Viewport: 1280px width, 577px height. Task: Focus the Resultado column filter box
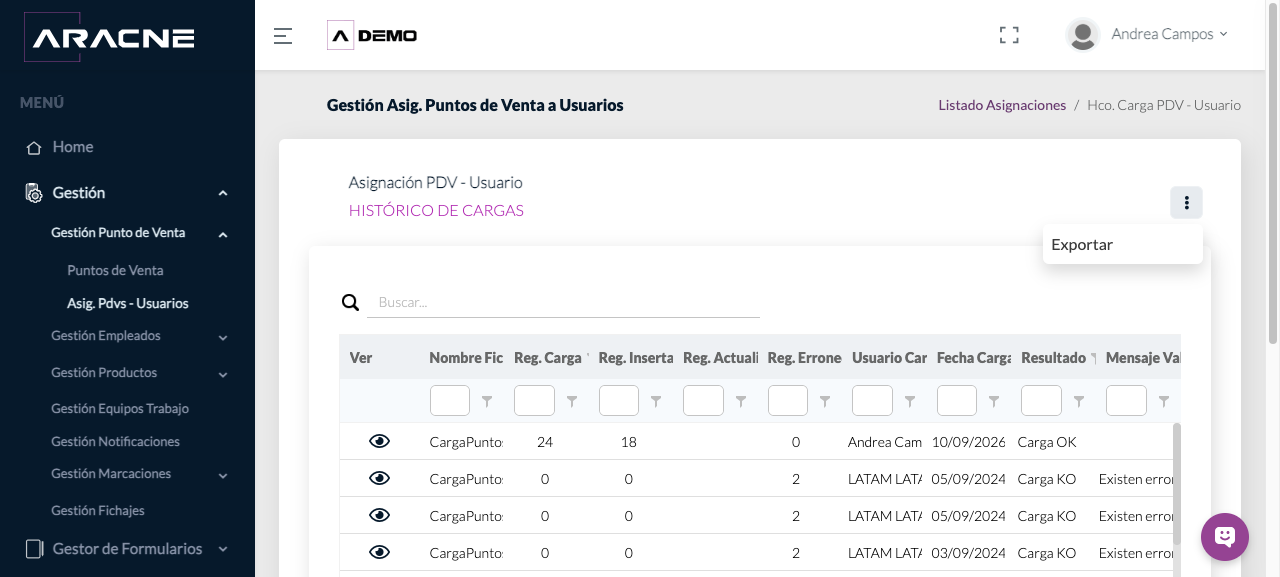coord(1041,401)
